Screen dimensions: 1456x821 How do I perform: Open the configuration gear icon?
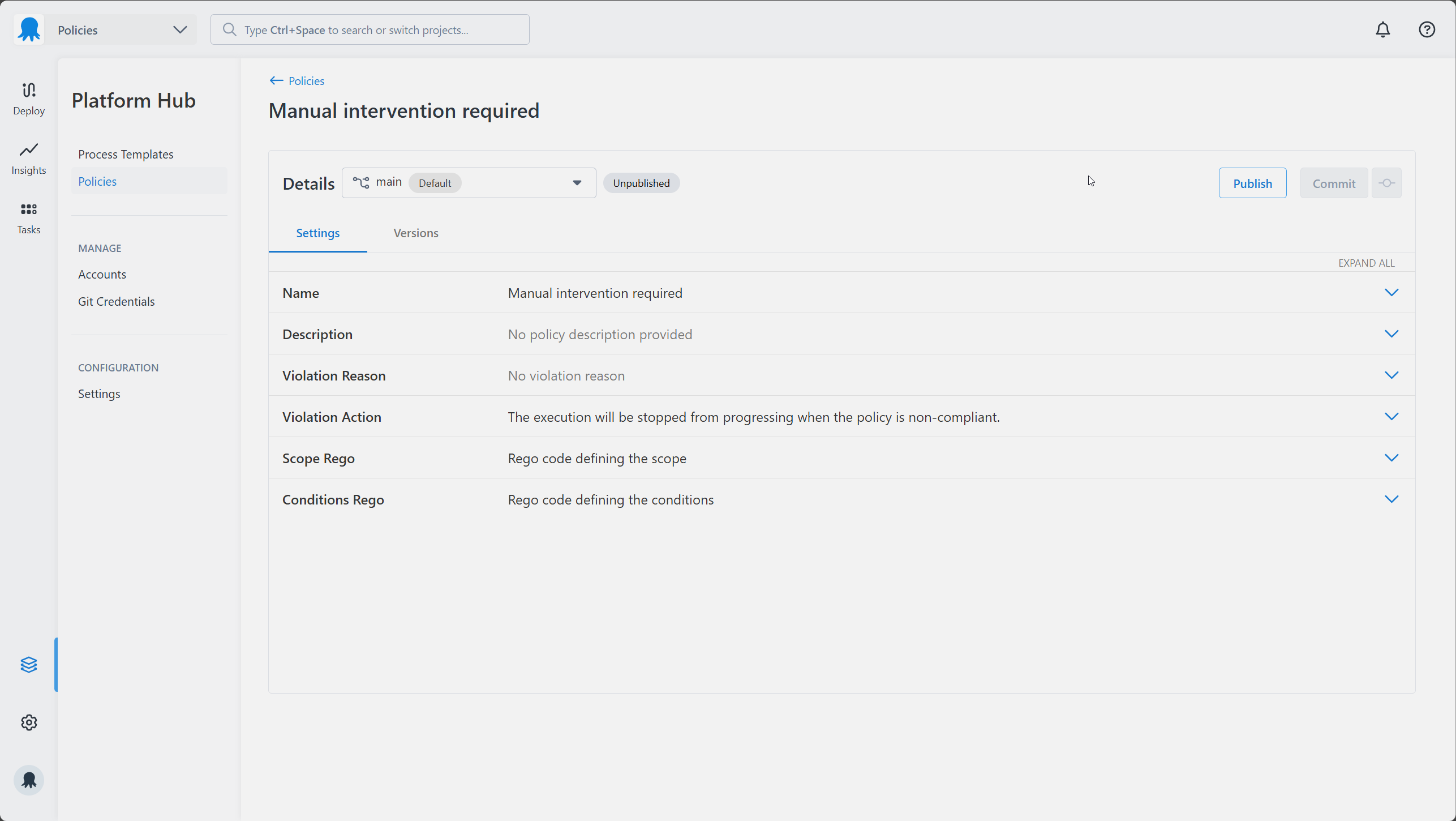[x=29, y=722]
